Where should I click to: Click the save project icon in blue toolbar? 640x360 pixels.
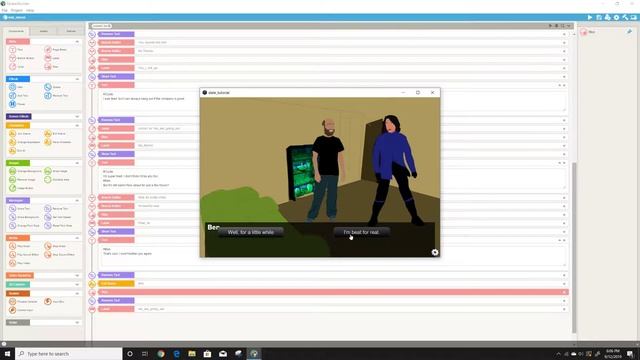pyautogui.click(x=599, y=18)
